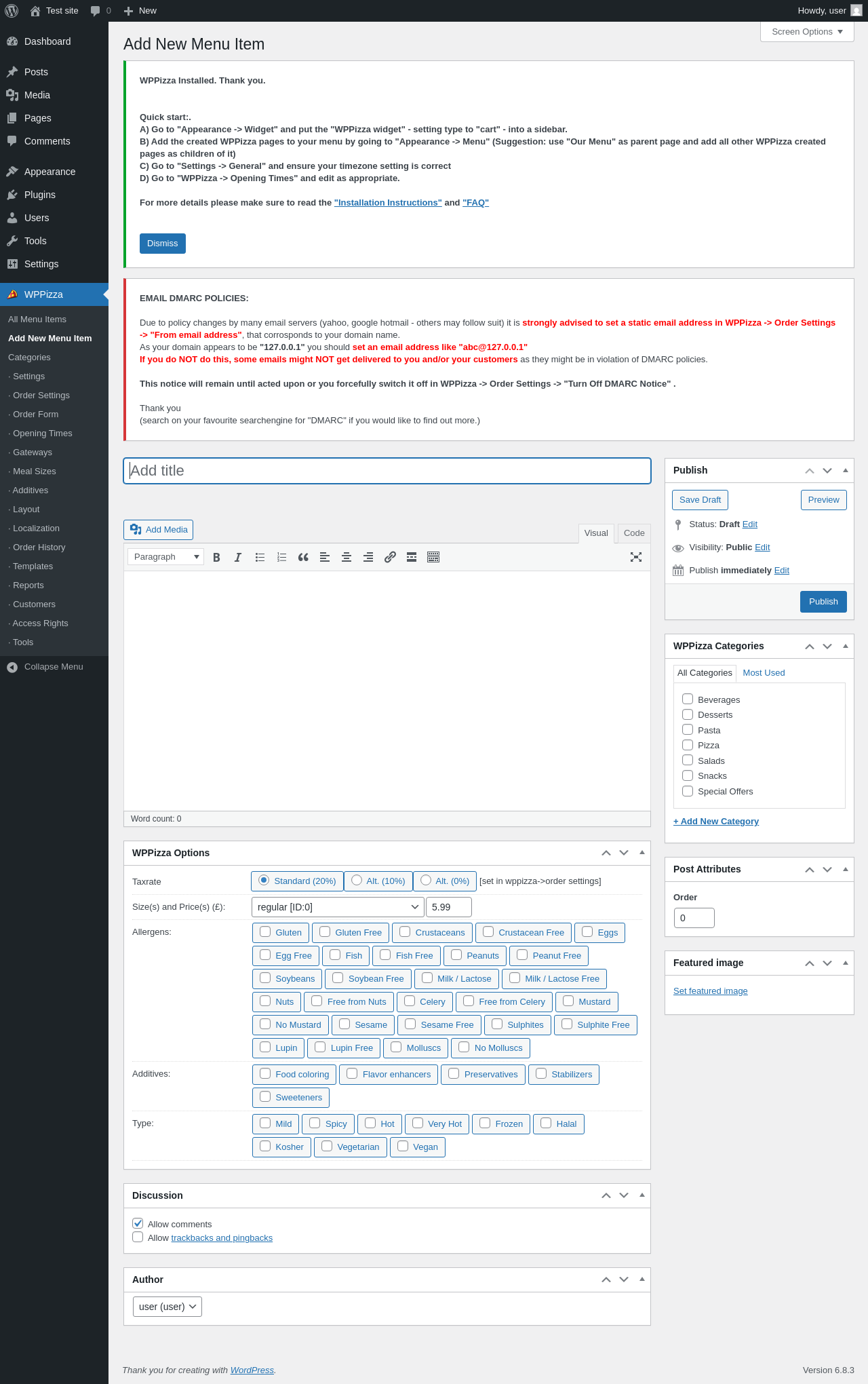This screenshot has width=868, height=1384.
Task: Click the Italic formatting icon
Action: (x=238, y=557)
